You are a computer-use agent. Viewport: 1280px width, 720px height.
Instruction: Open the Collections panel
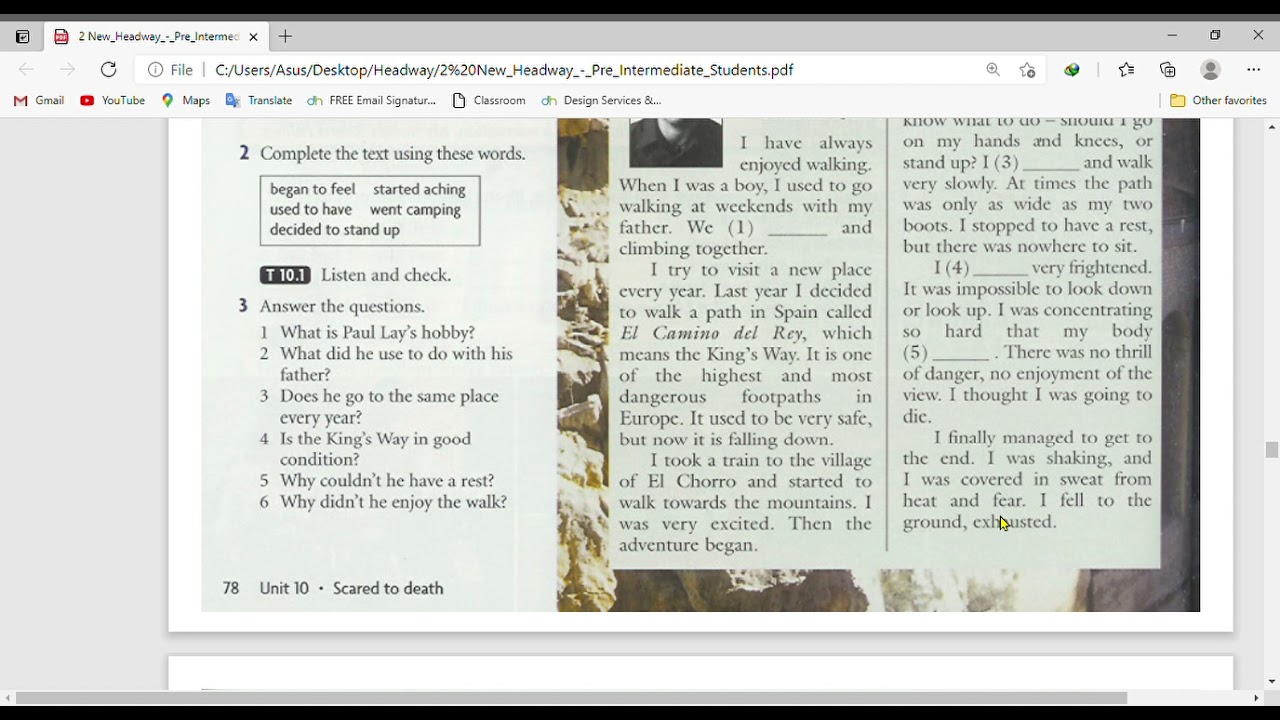[1168, 70]
